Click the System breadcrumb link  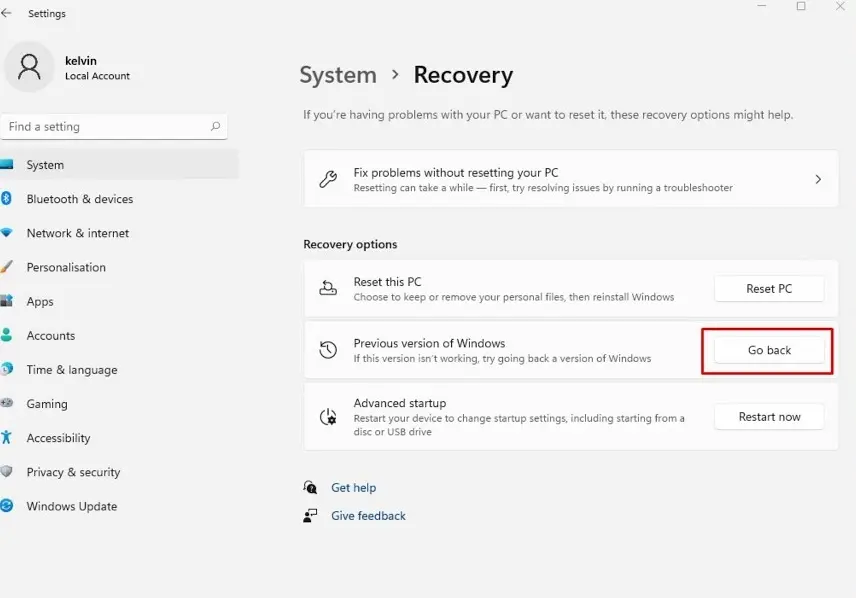tap(338, 75)
